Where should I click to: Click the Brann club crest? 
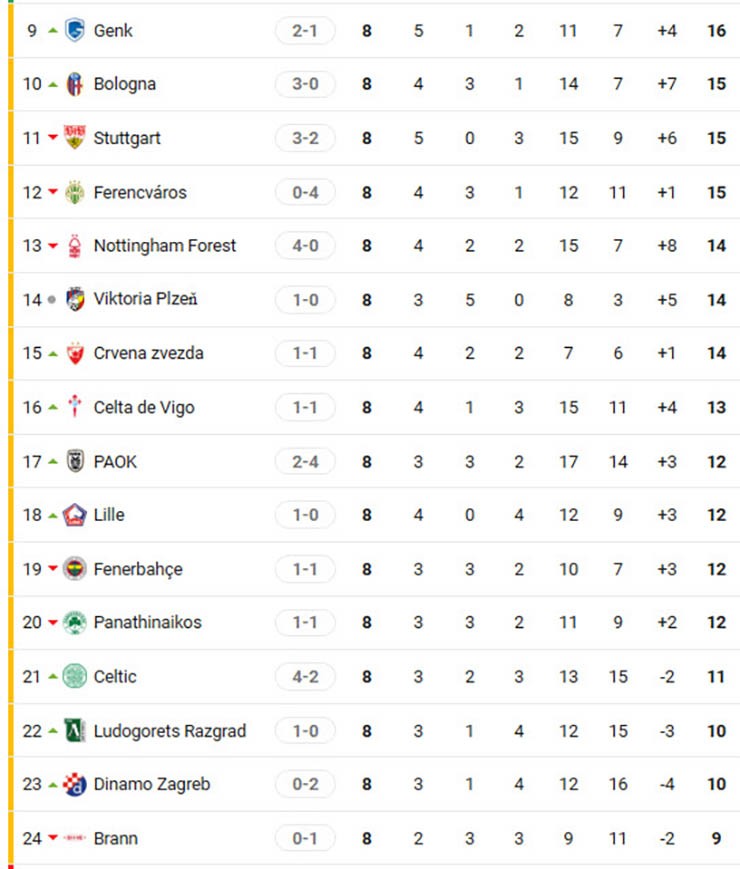[76, 838]
